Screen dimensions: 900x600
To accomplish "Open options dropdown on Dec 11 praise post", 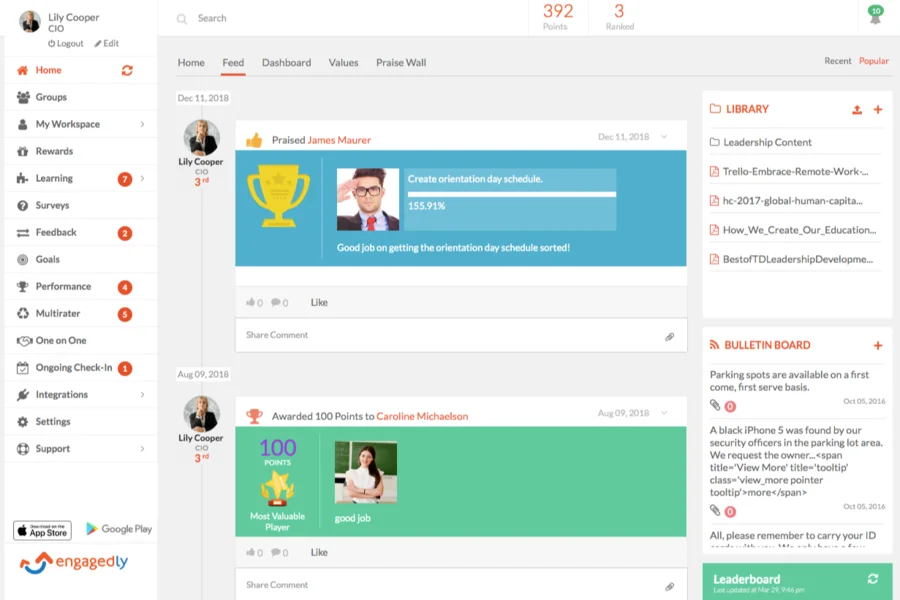I will 664,137.
